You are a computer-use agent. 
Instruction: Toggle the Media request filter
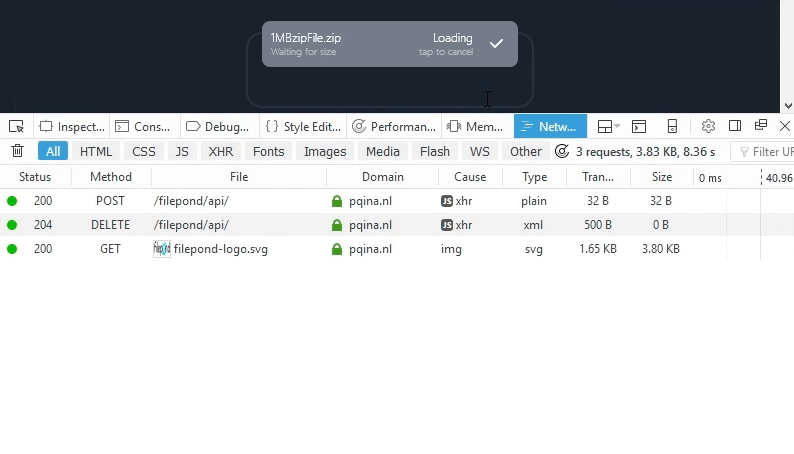point(383,151)
